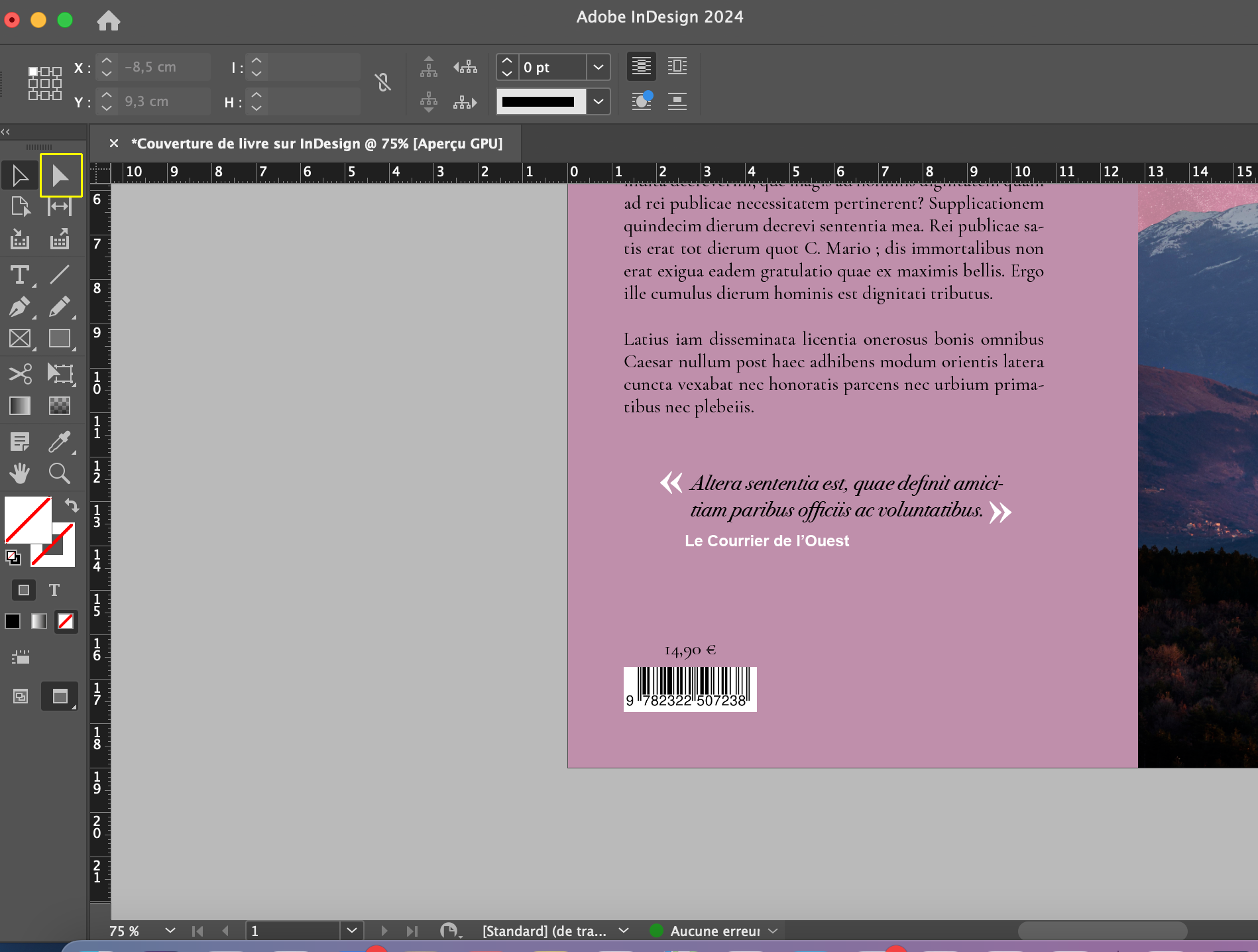Toggle formatting affects text swatch
The width and height of the screenshot is (1258, 952).
(x=54, y=590)
